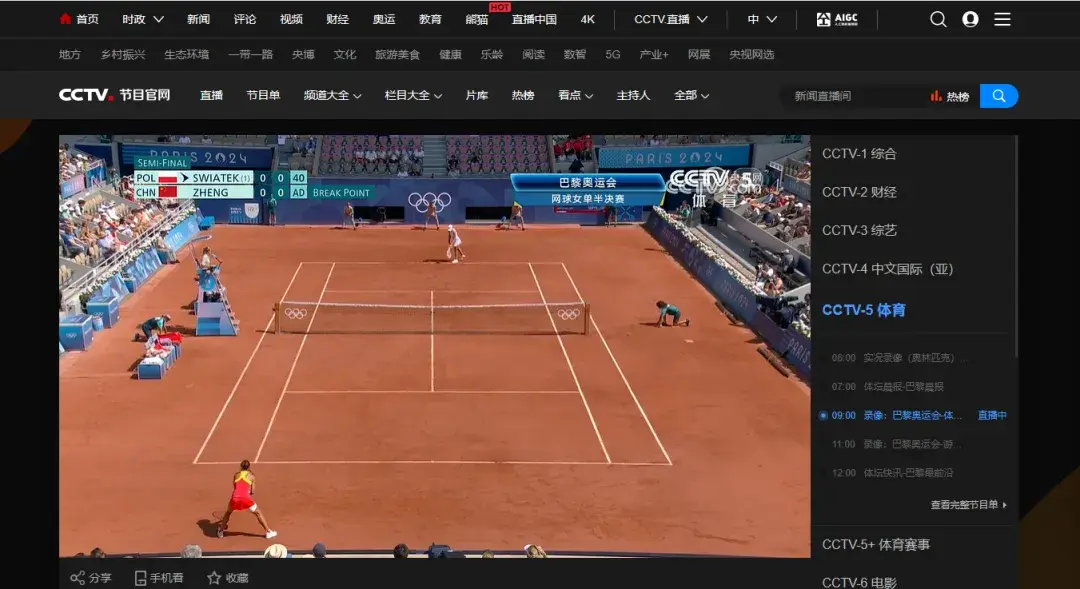The height and width of the screenshot is (589, 1080).
Task: Select the 11:00 录像 巴黎奥运会 program entry
Action: pos(896,444)
